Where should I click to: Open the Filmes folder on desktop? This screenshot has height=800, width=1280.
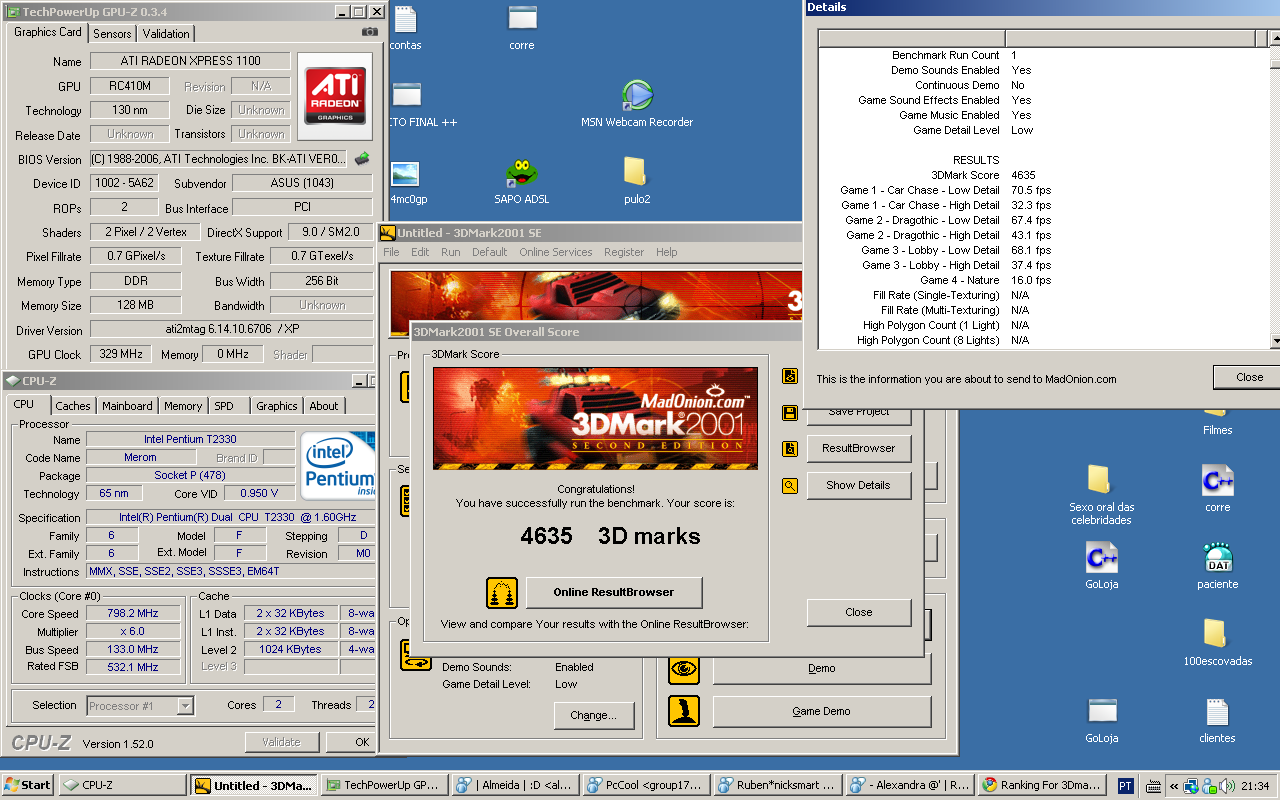click(1217, 420)
